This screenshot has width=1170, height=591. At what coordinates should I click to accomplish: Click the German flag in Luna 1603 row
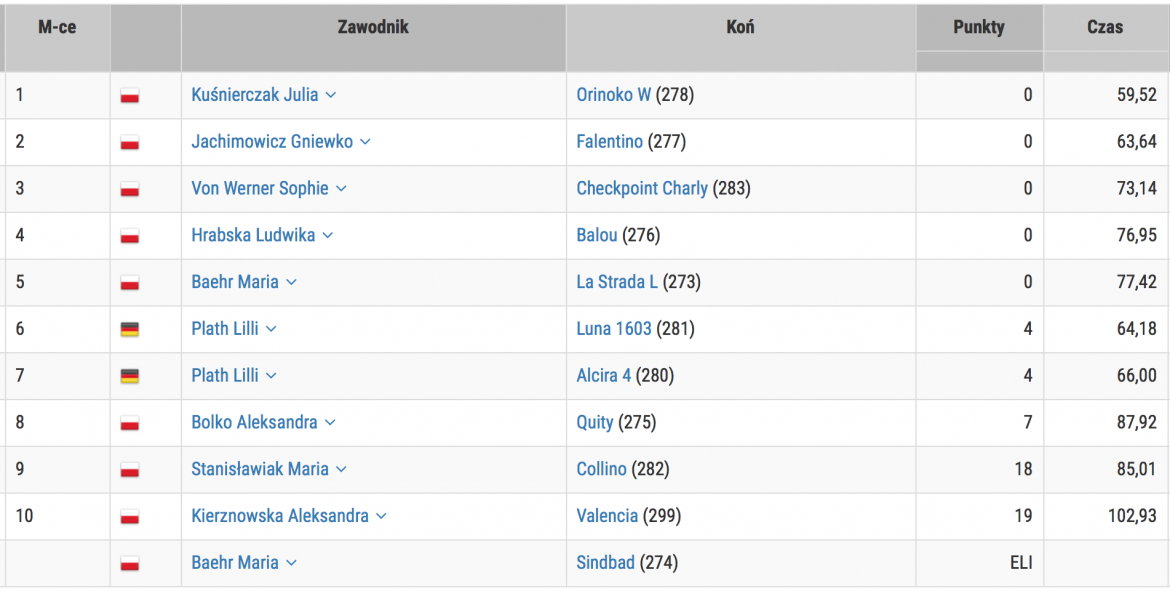point(130,329)
